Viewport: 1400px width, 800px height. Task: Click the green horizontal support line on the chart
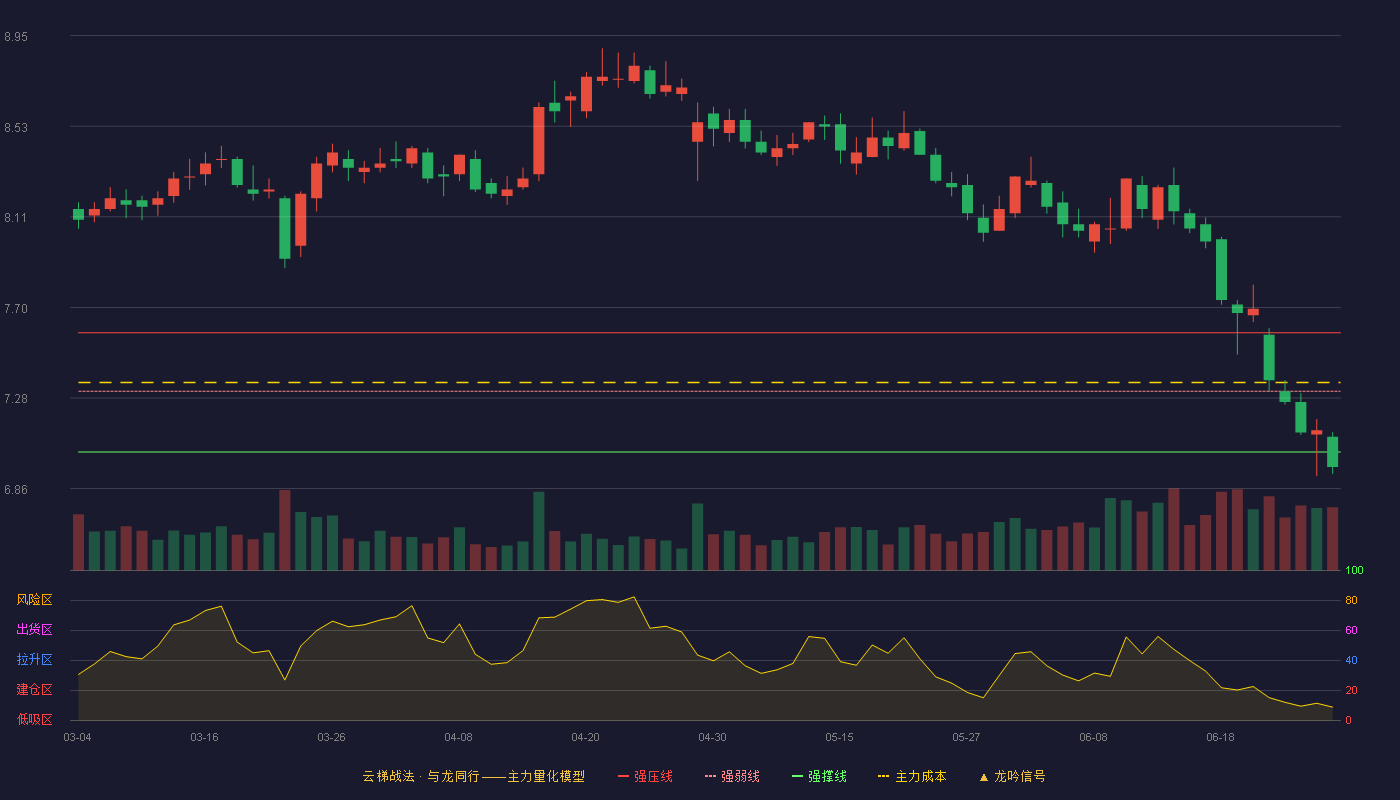coord(709,452)
